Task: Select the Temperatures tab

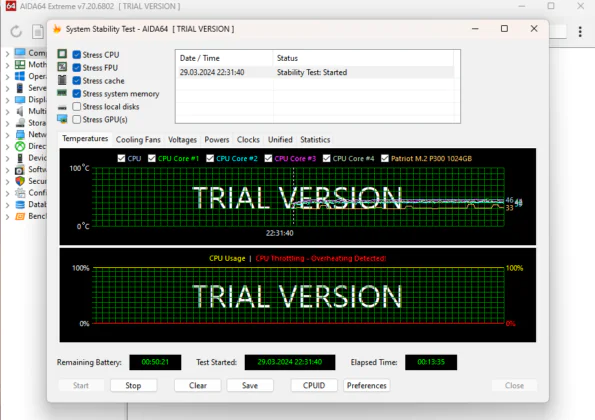Action: pyautogui.click(x=85, y=139)
